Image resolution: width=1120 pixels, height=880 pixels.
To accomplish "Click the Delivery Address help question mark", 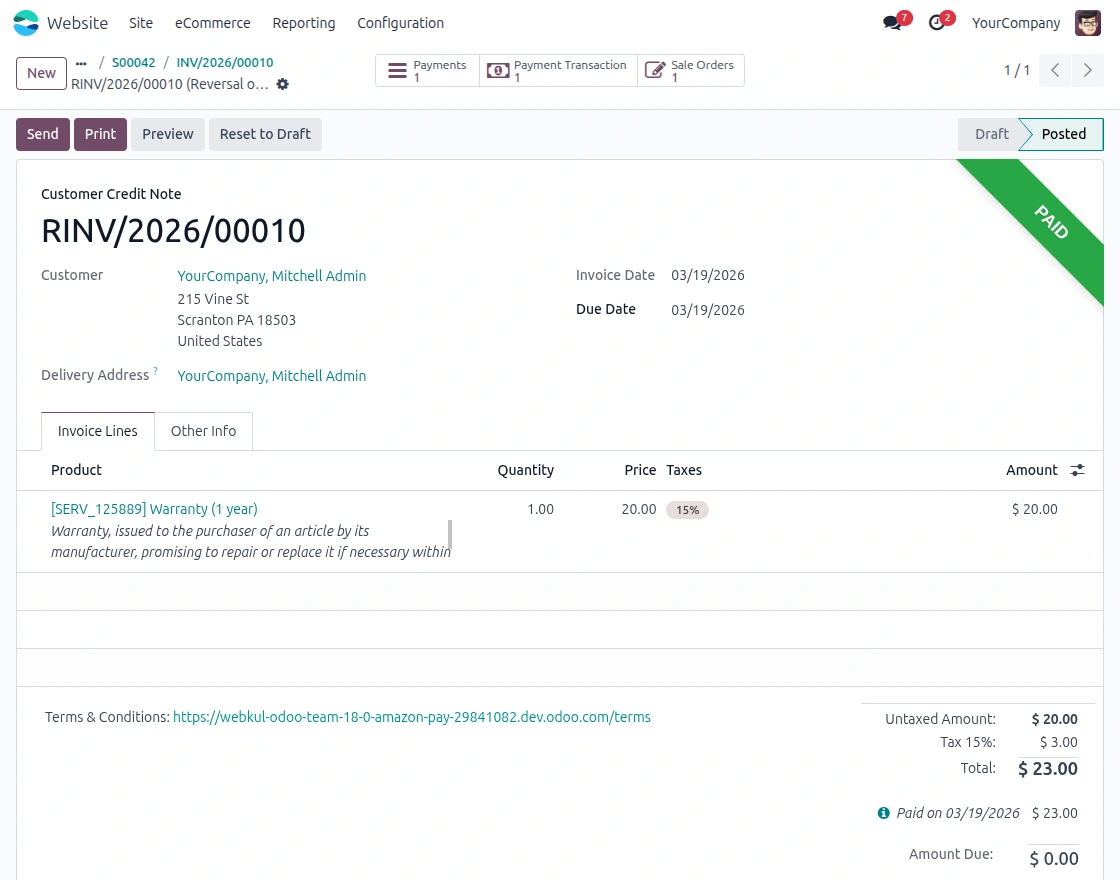I will coord(156,369).
